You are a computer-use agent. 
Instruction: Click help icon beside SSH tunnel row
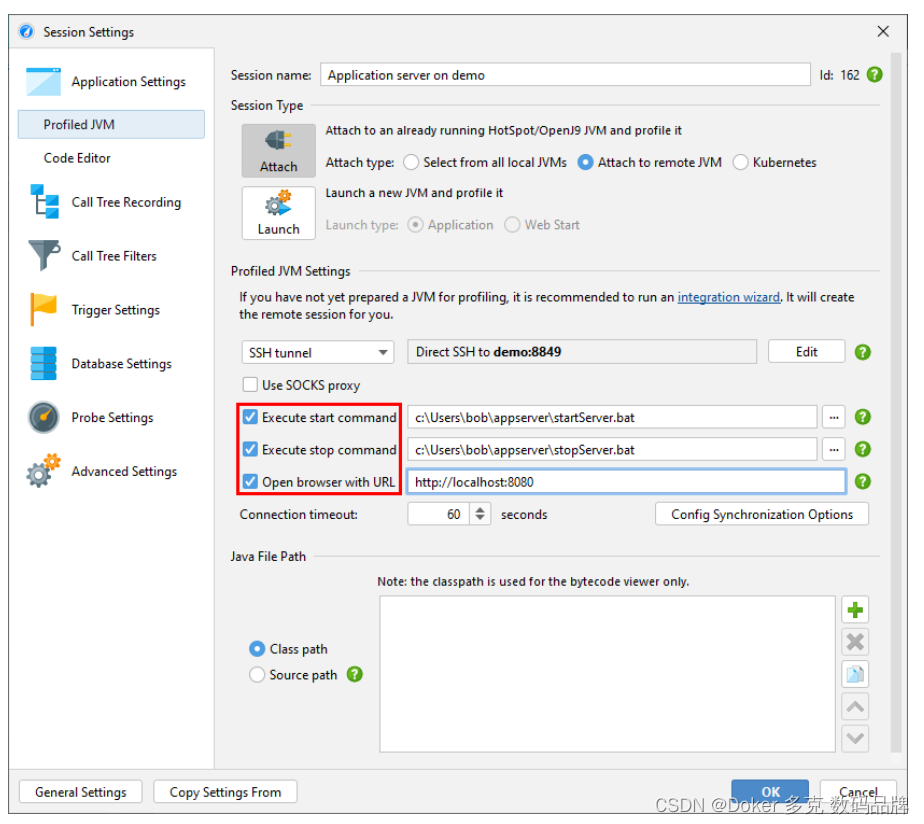coord(862,351)
